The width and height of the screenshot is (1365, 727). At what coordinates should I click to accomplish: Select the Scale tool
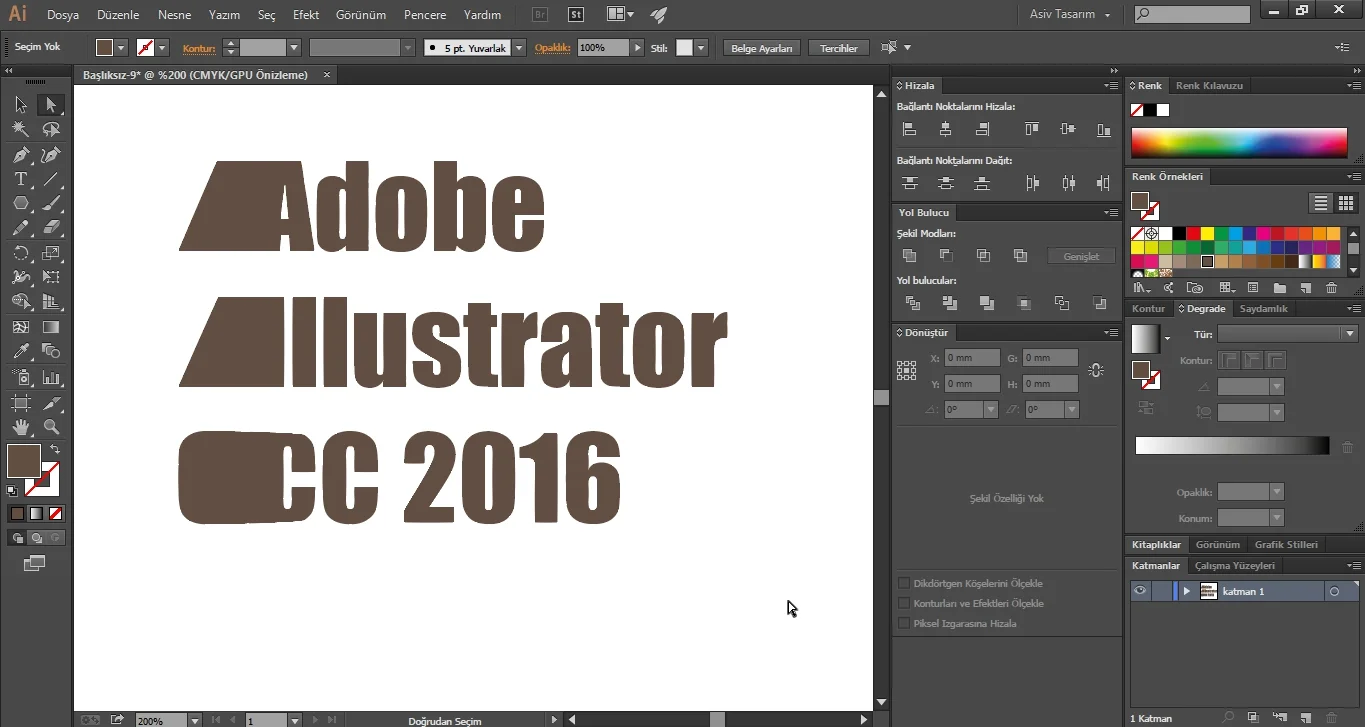[51, 253]
